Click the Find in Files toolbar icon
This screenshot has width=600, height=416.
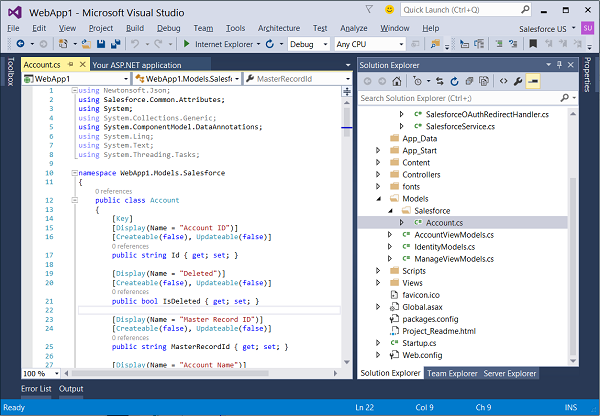click(x=435, y=44)
